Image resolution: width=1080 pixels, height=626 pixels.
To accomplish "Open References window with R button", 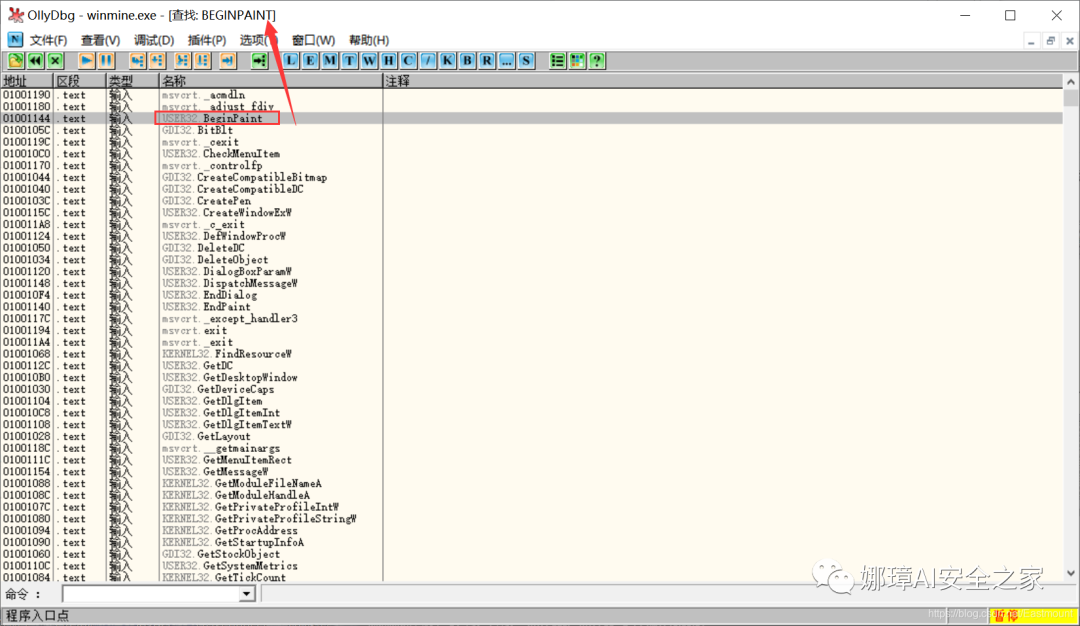I will tap(487, 61).
